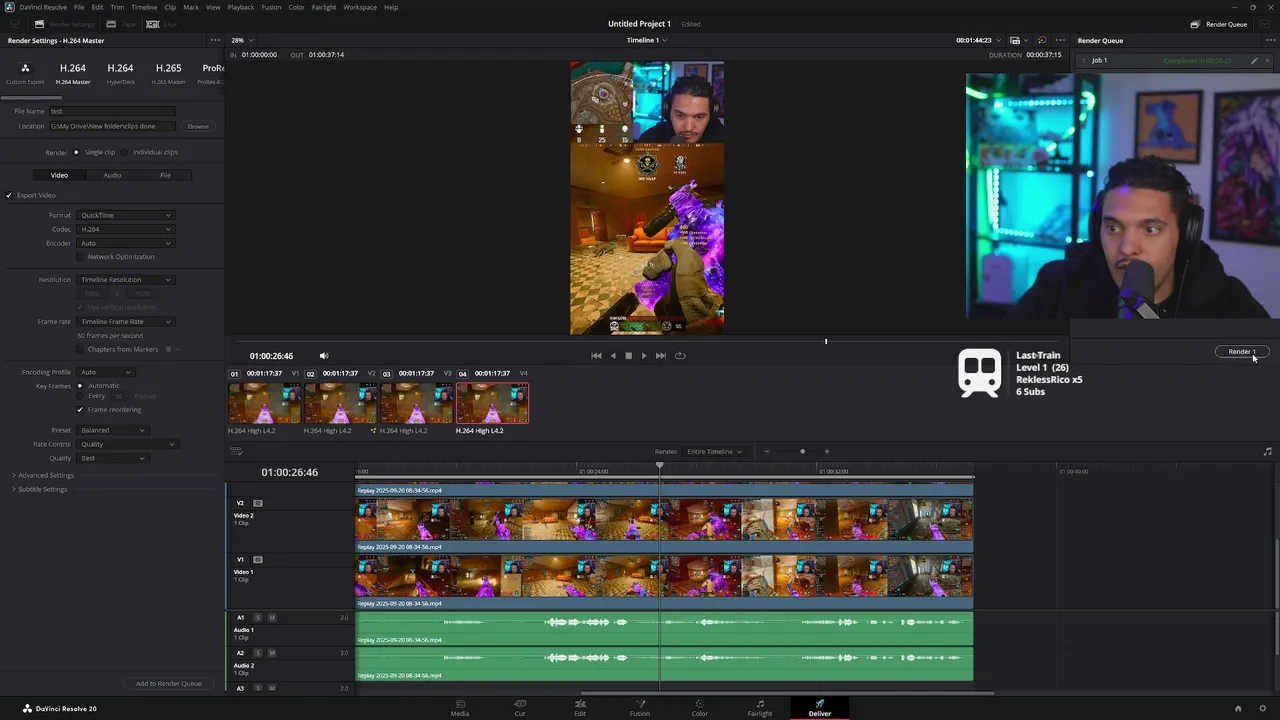
Task: Switch to the Audio settings tab
Action: (112, 175)
